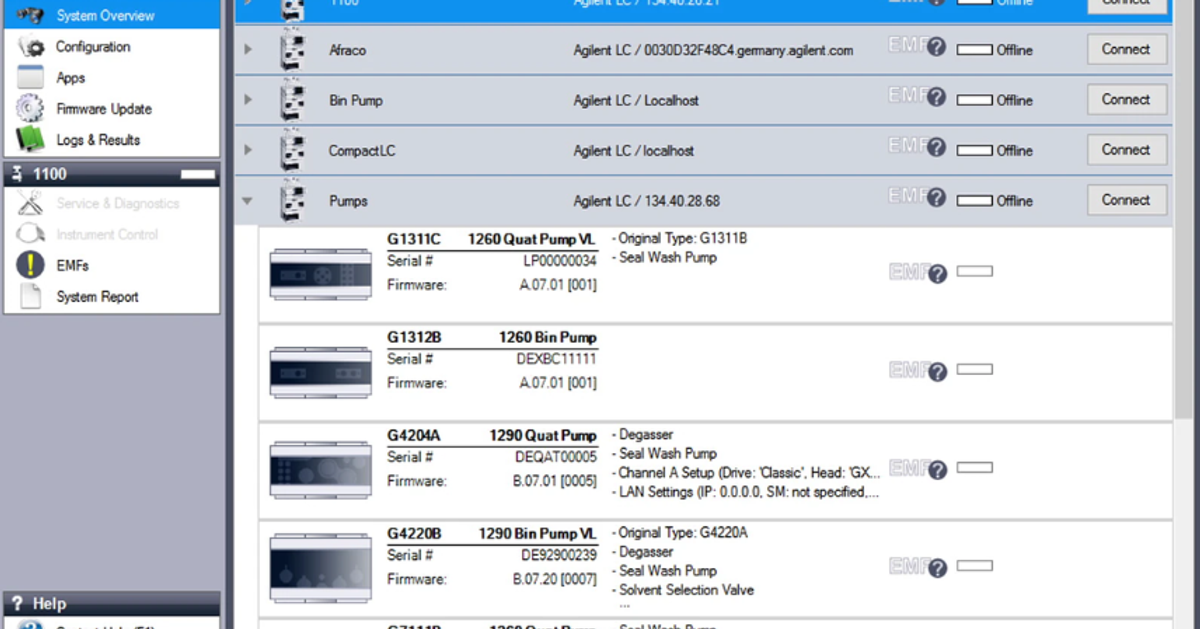Click the EMF question mark for the Pumps system
Screen dimensions: 1200x629
(x=938, y=198)
